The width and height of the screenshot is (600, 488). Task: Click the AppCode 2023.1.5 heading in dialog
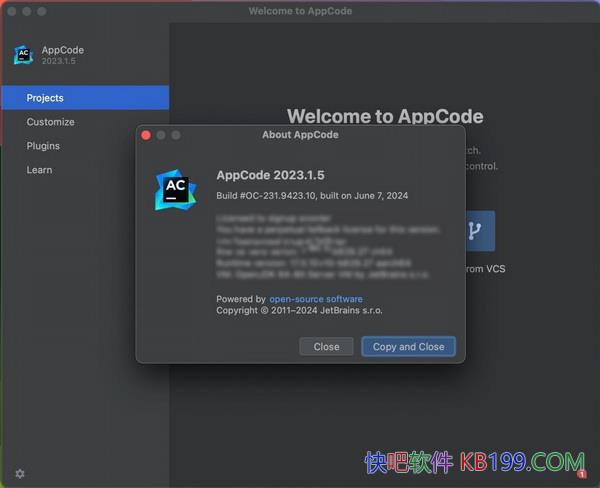click(270, 175)
